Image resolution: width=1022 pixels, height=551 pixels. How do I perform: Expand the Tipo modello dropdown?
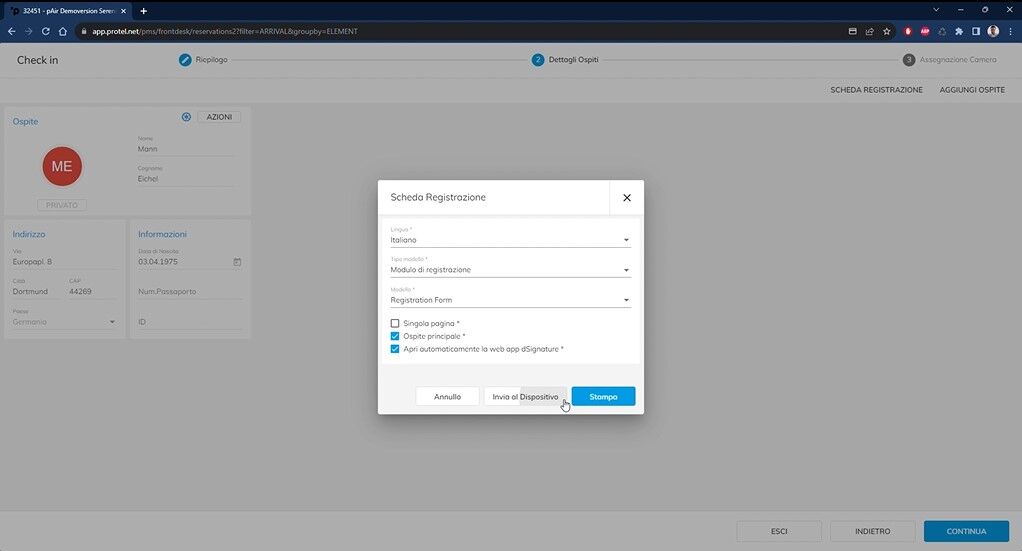510,270
